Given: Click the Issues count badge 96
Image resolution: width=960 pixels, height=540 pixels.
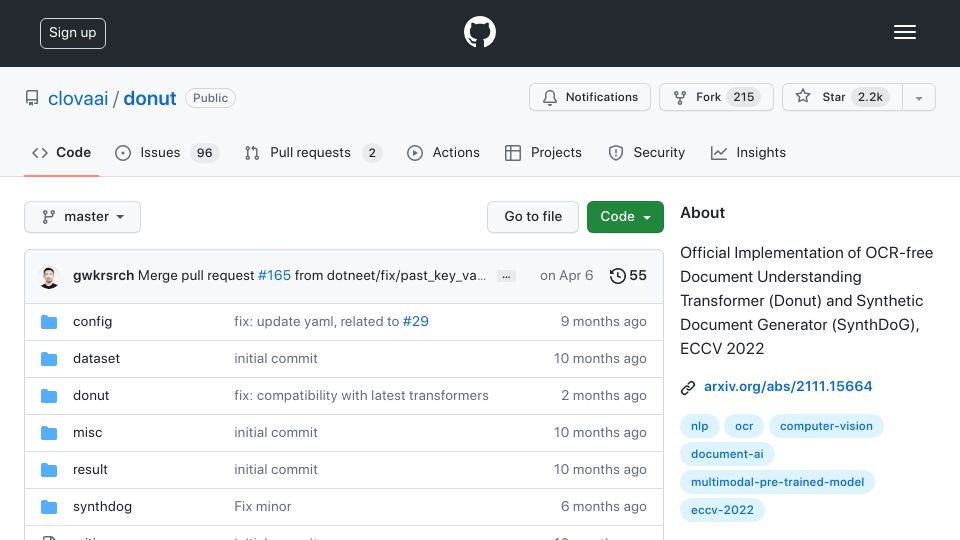Looking at the screenshot, I should click(204, 152).
